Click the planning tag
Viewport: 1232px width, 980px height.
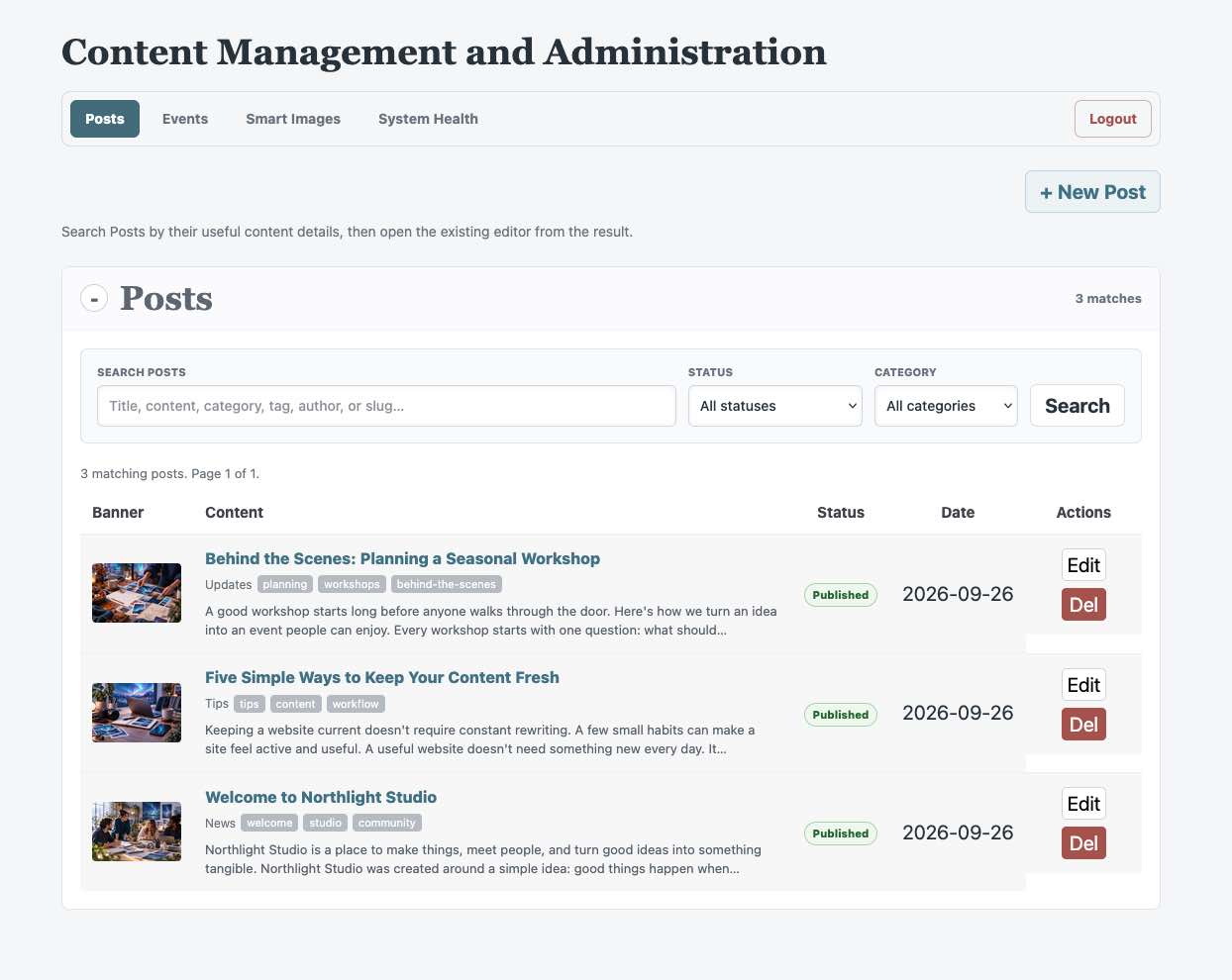(285, 584)
